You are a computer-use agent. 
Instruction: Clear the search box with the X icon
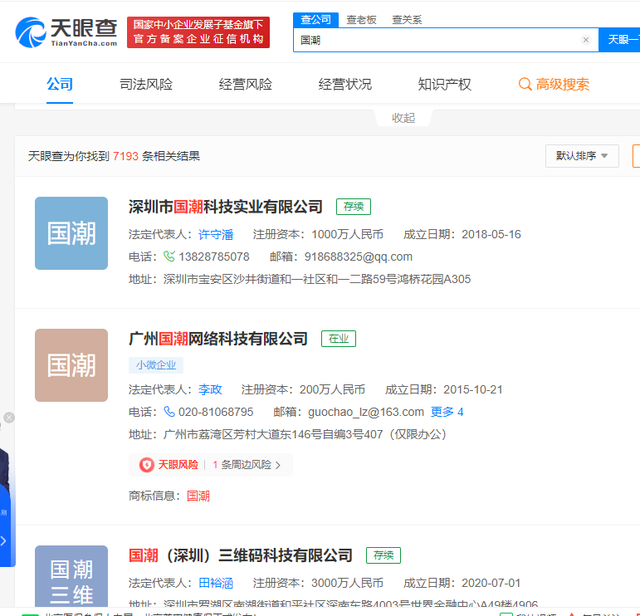click(586, 40)
